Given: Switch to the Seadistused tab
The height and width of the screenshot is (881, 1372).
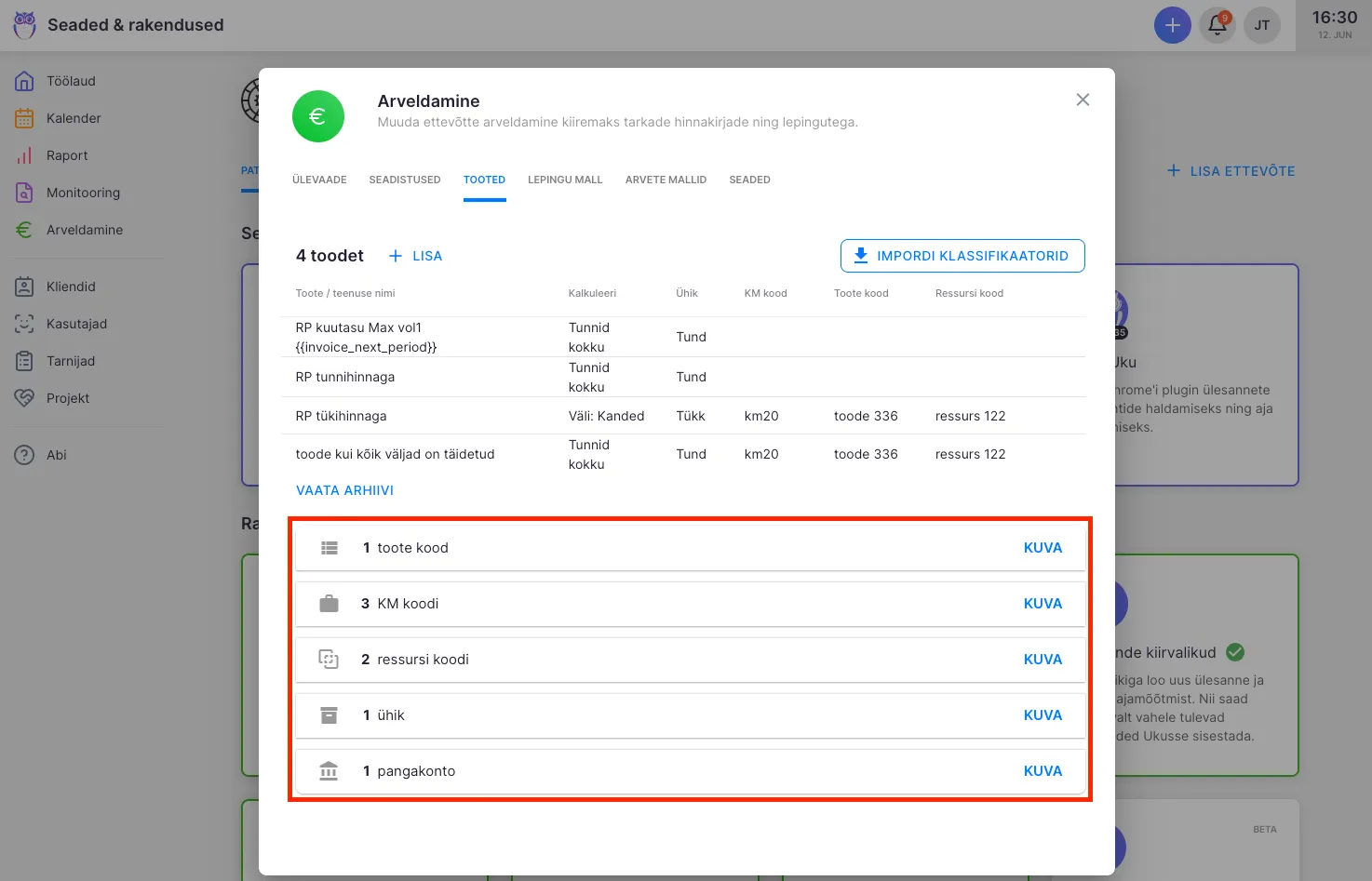Looking at the screenshot, I should (x=404, y=180).
